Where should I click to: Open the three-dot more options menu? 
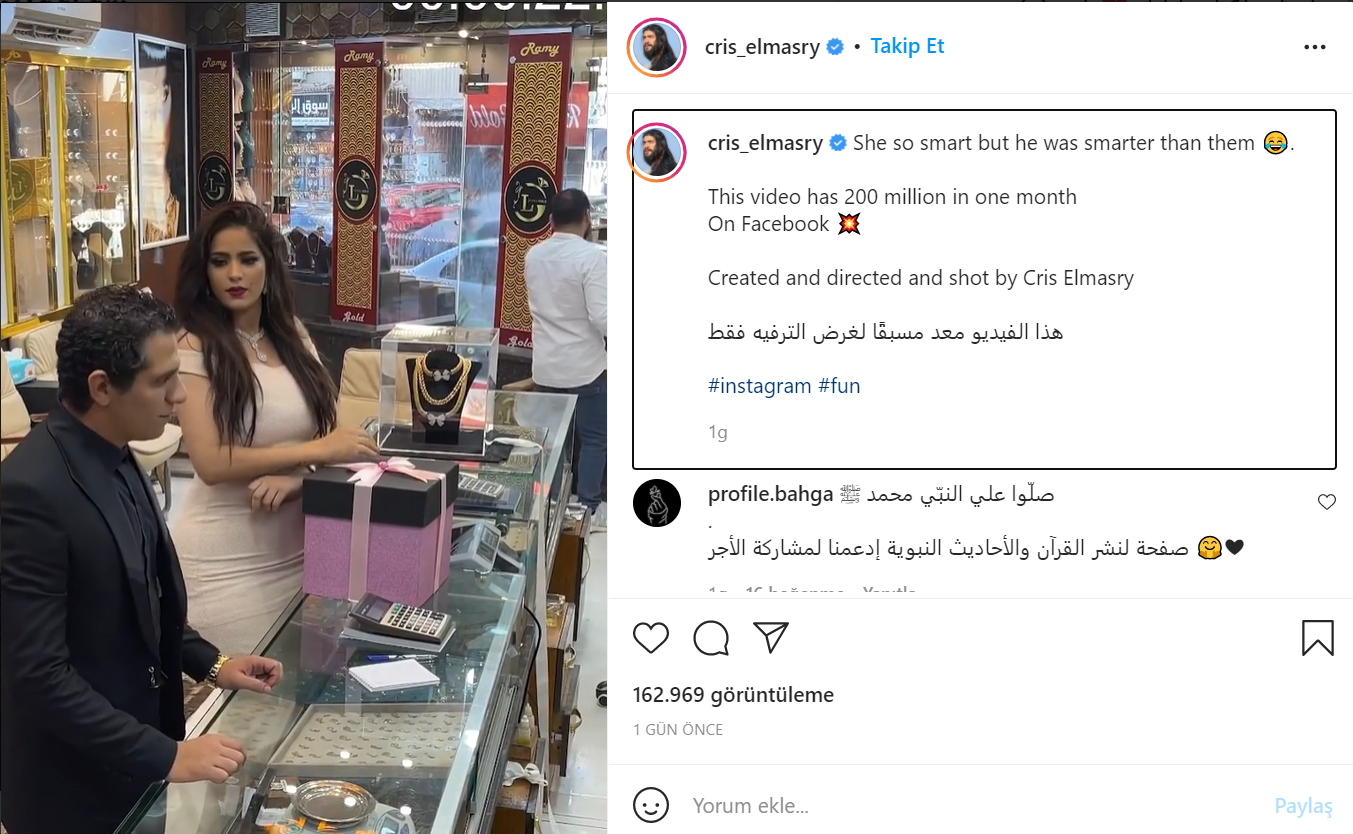pyautogui.click(x=1314, y=47)
